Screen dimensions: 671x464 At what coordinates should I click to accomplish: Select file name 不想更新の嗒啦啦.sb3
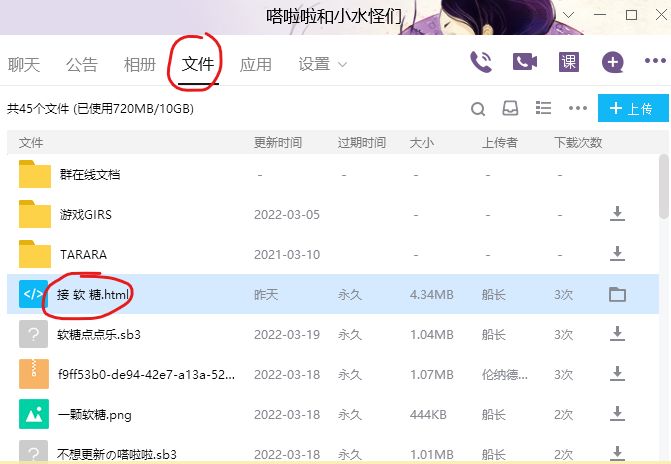(x=117, y=454)
